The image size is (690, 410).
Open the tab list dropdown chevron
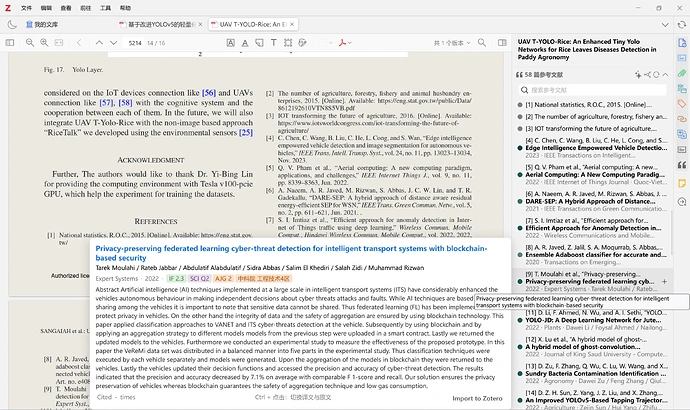[x=665, y=25]
